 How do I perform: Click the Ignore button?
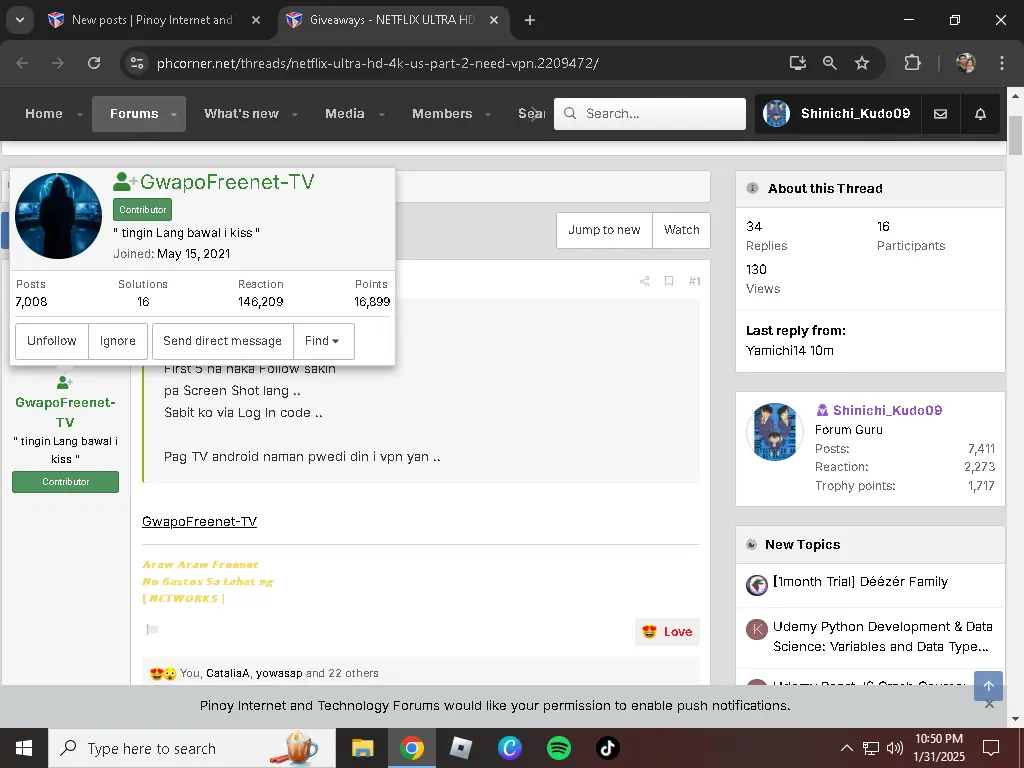(x=118, y=341)
